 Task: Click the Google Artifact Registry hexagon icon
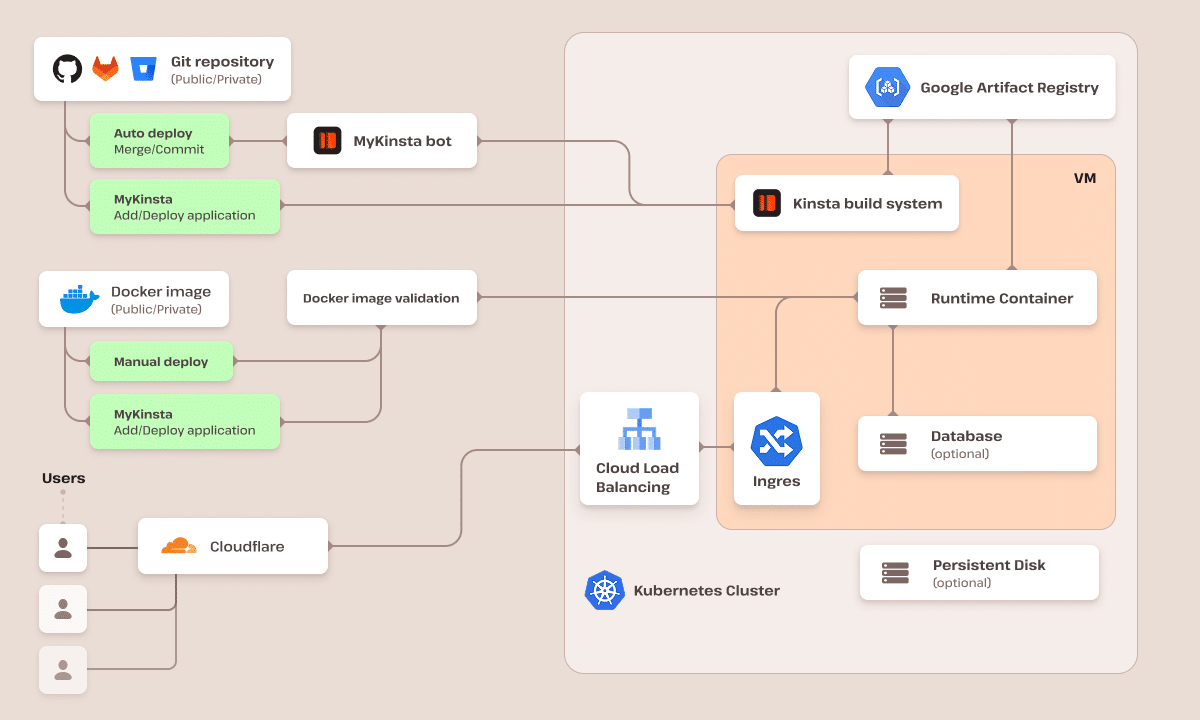click(x=888, y=87)
